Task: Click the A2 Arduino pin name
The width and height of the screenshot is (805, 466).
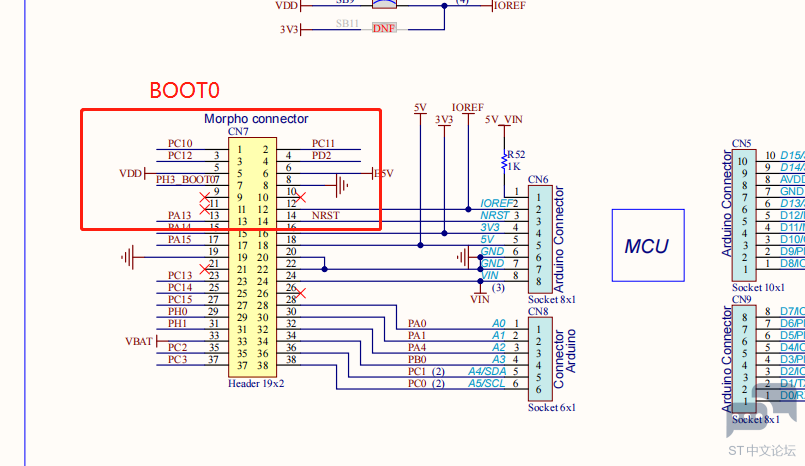Action: (x=499, y=347)
